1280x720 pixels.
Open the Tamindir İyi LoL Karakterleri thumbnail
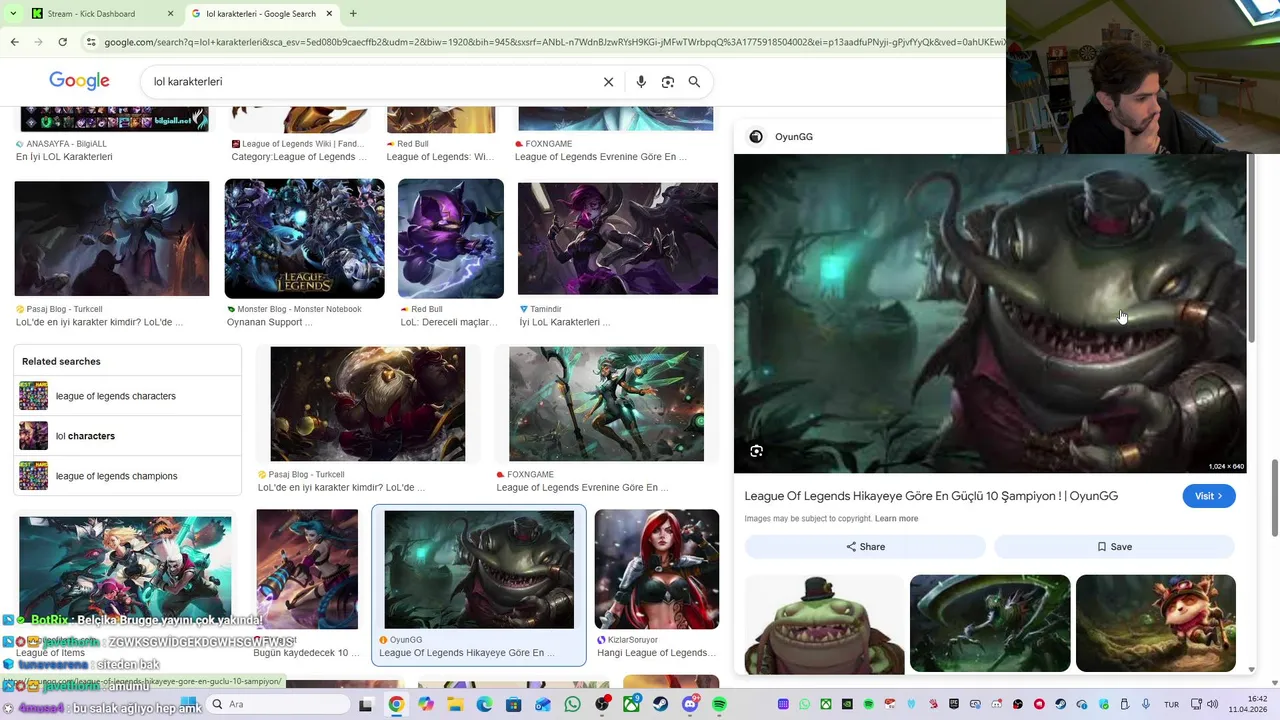(618, 238)
